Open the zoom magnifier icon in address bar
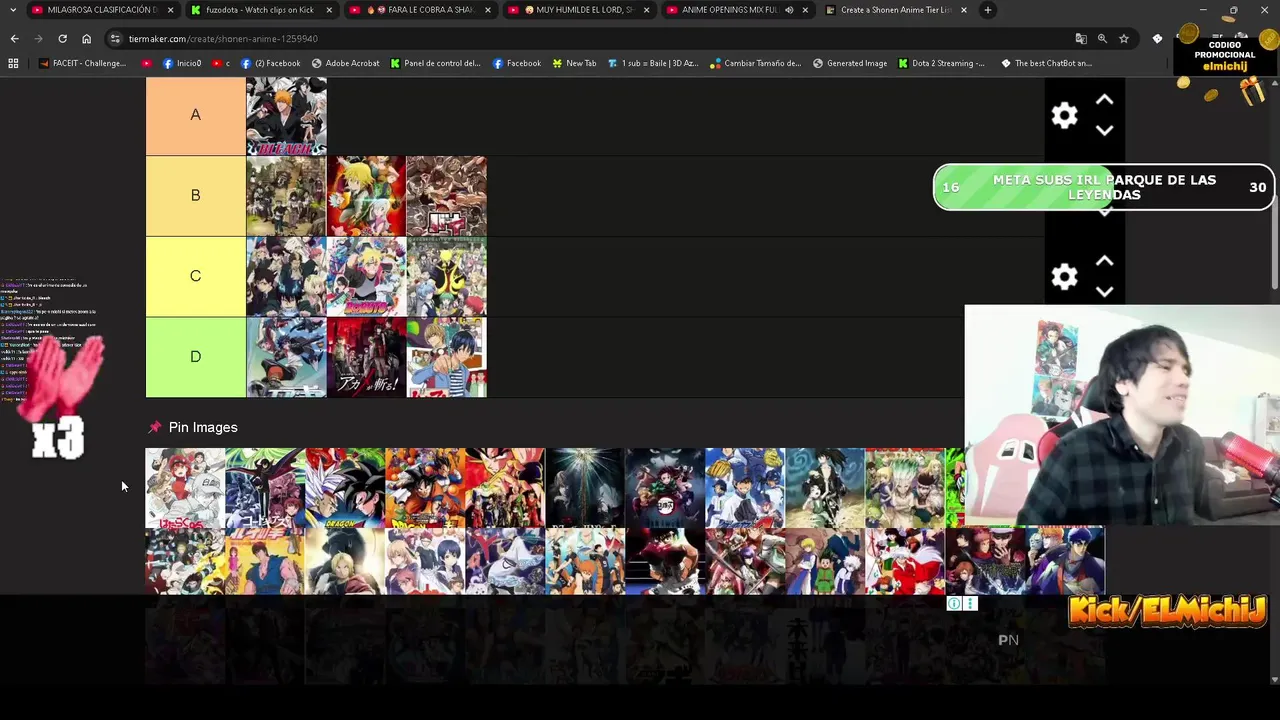Viewport: 1280px width, 720px height. 1102,38
